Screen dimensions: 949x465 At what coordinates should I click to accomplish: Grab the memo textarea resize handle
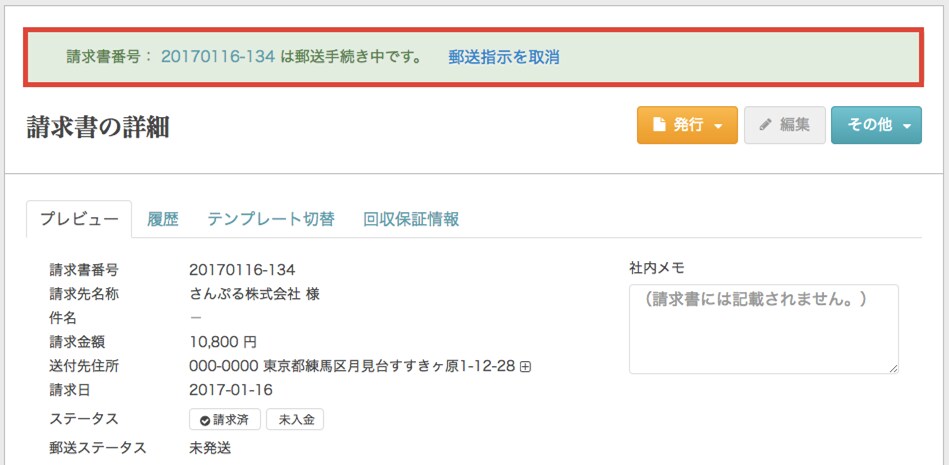click(x=893, y=368)
